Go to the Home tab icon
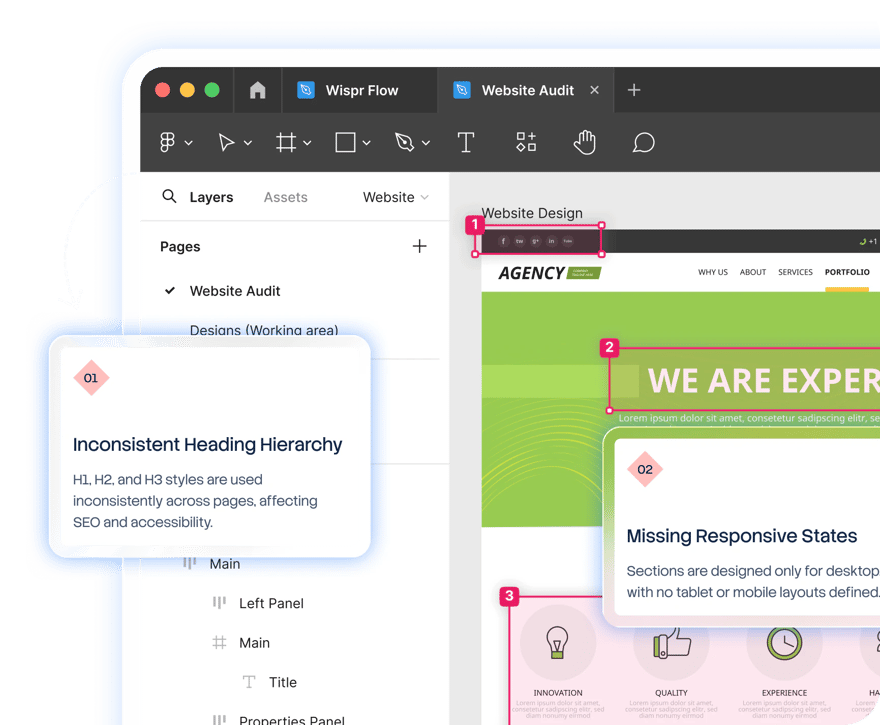880x725 pixels. pos(258,90)
